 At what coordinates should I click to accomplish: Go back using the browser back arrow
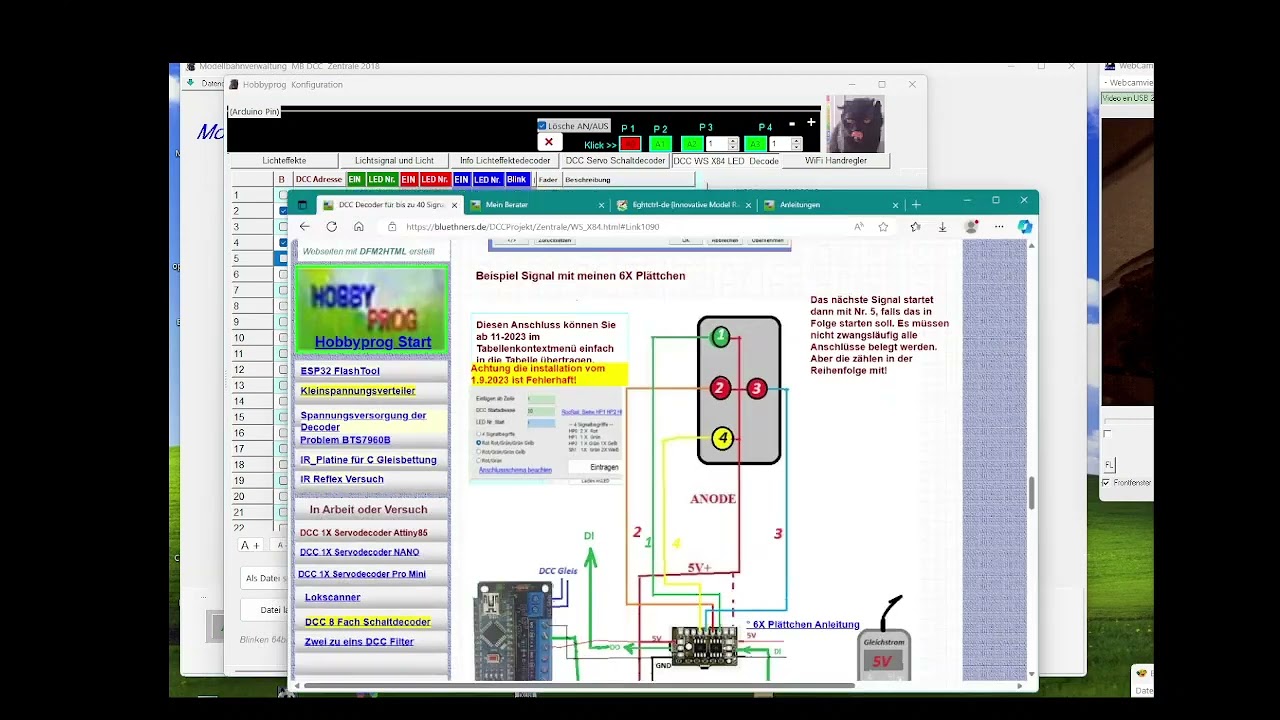pyautogui.click(x=305, y=227)
